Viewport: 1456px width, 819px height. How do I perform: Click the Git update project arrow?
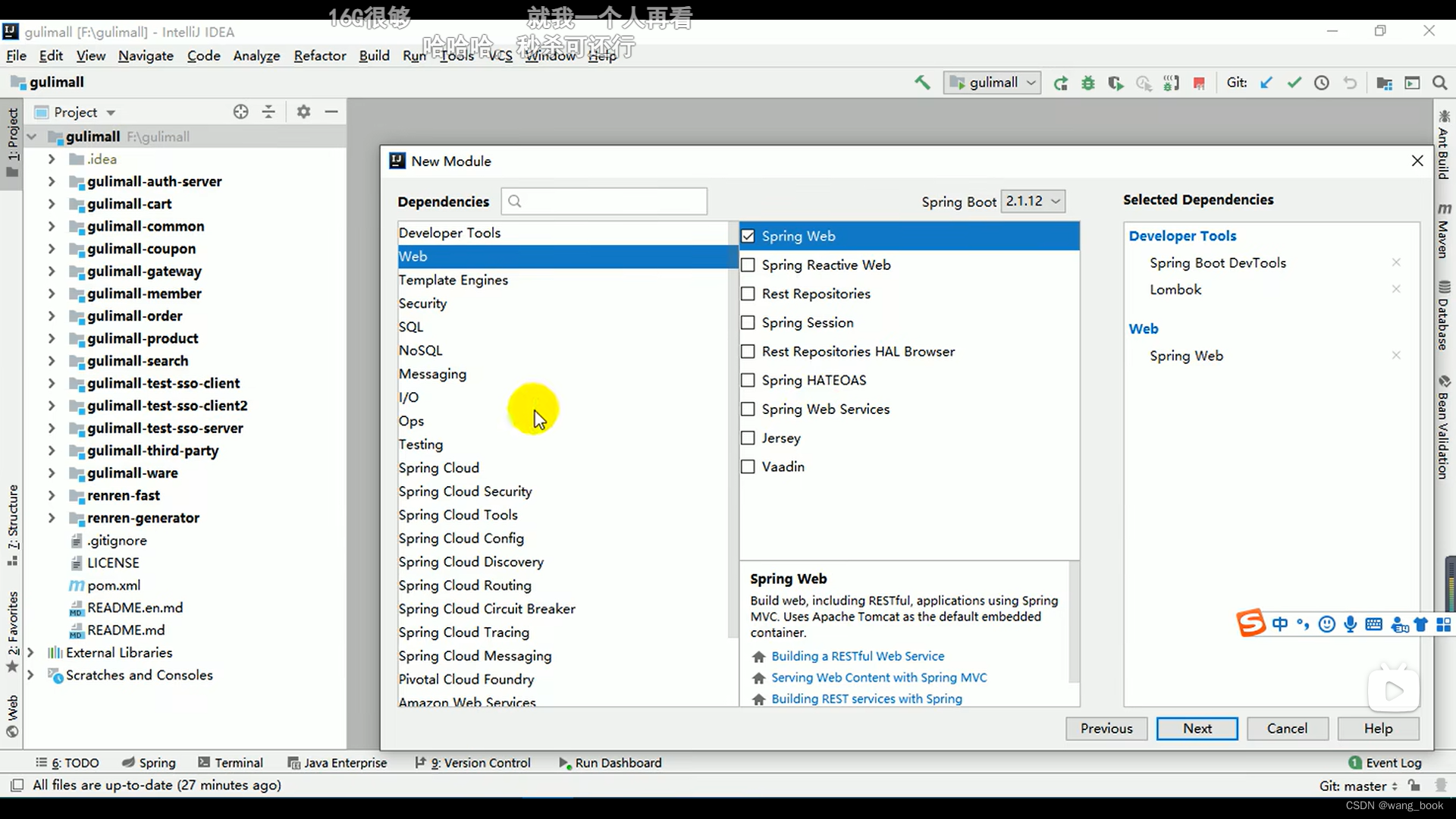pos(1266,83)
